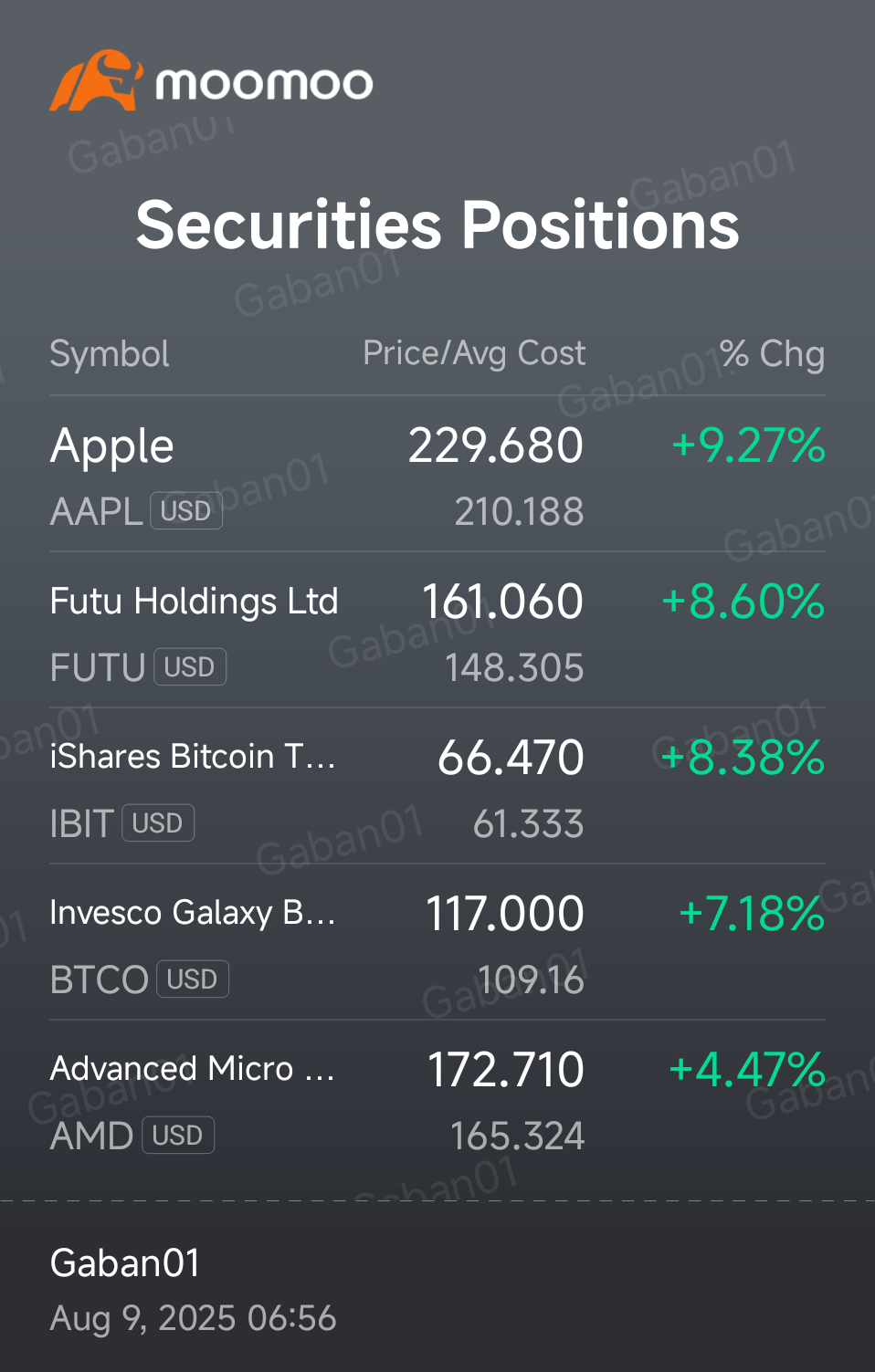875x1372 pixels.
Task: Open the Futu Holdings Ltd position
Action: coord(194,602)
